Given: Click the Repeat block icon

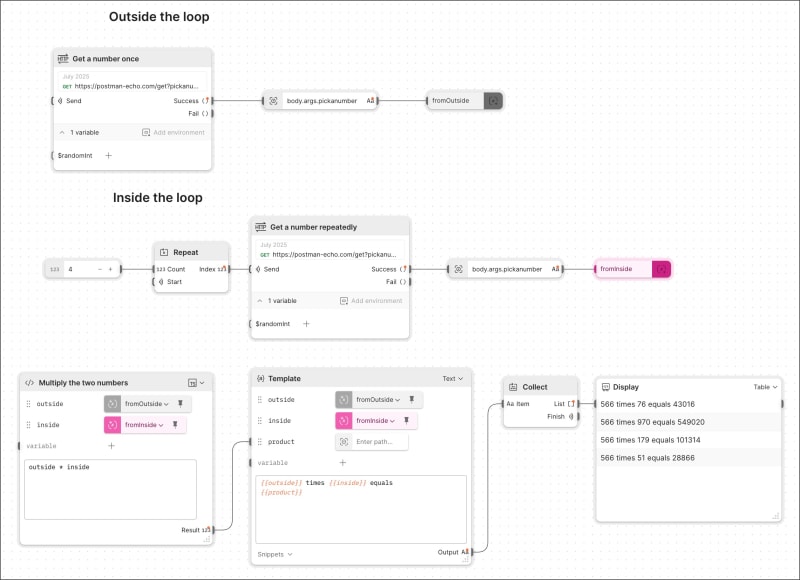Looking at the screenshot, I should tap(163, 252).
